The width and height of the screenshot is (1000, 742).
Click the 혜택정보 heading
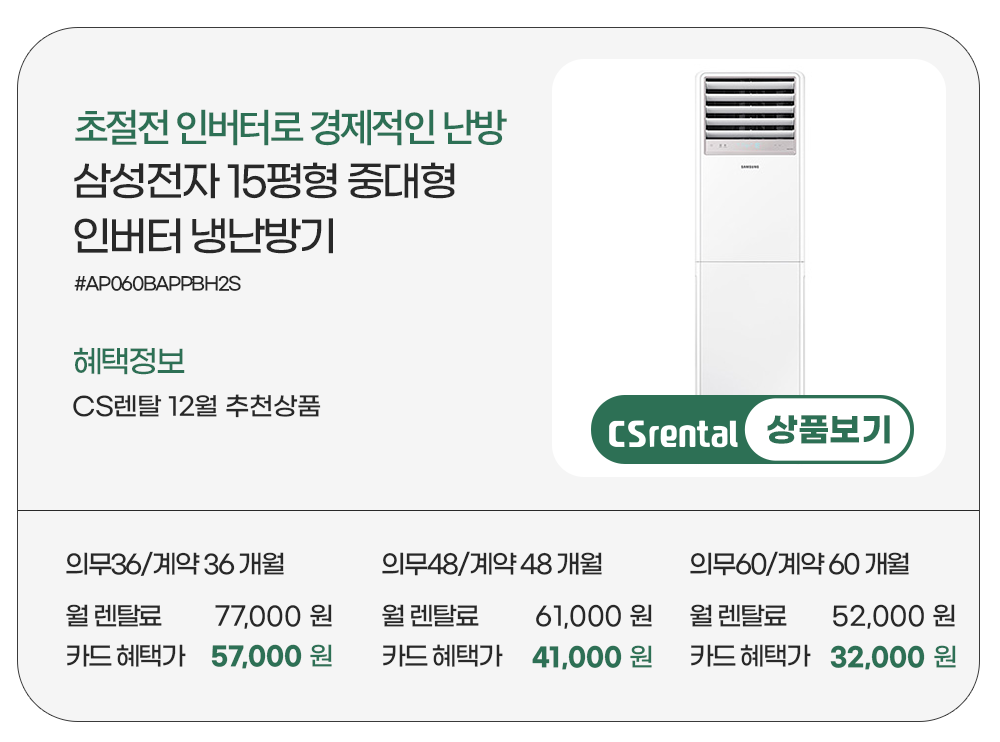tap(129, 359)
